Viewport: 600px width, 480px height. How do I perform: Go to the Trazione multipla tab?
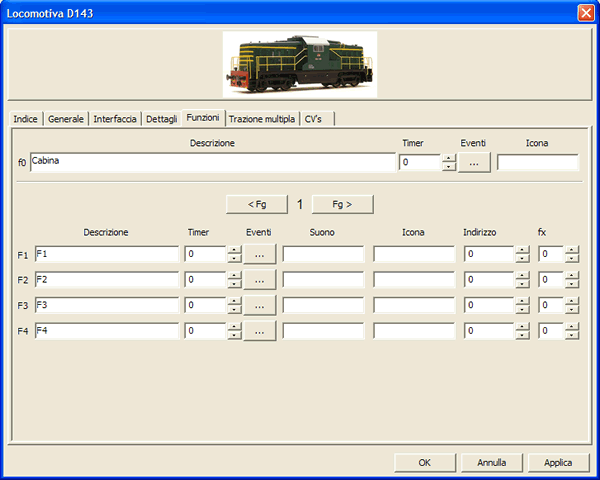pyautogui.click(x=261, y=119)
